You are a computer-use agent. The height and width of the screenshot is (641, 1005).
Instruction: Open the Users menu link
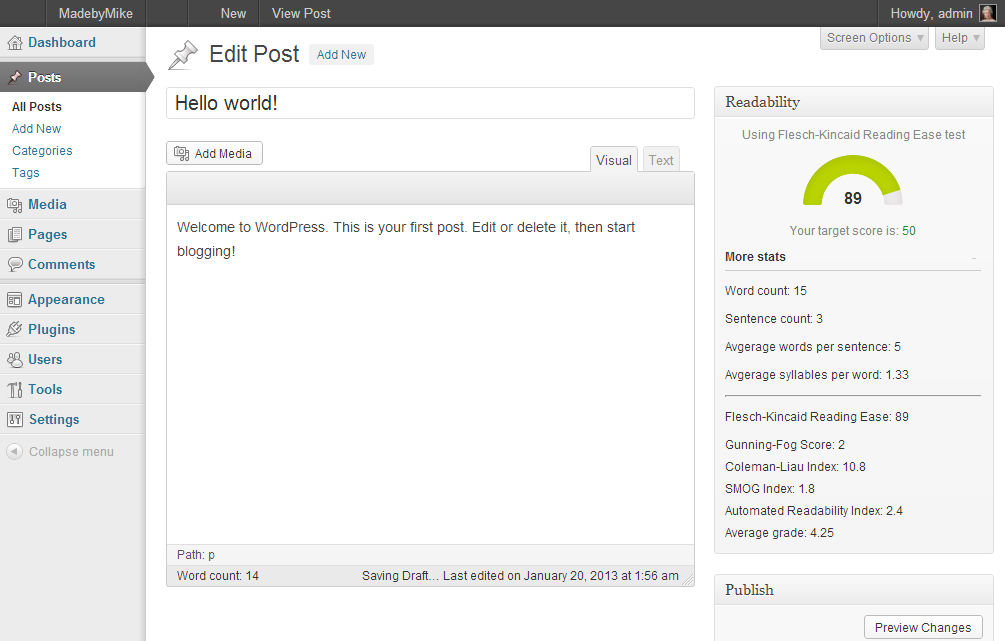[x=45, y=360]
